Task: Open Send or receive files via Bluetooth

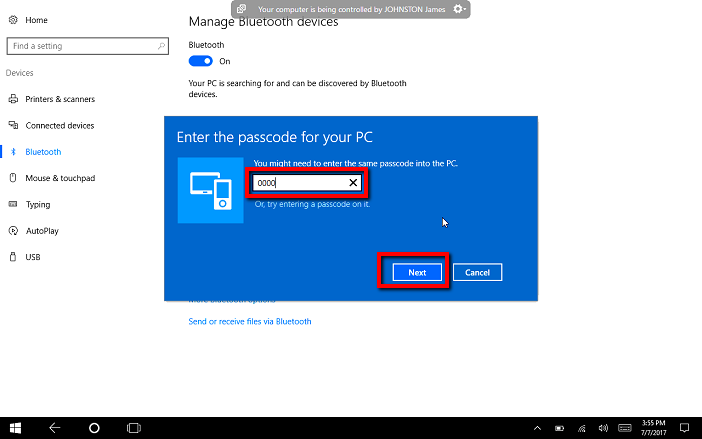Action: tap(249, 321)
